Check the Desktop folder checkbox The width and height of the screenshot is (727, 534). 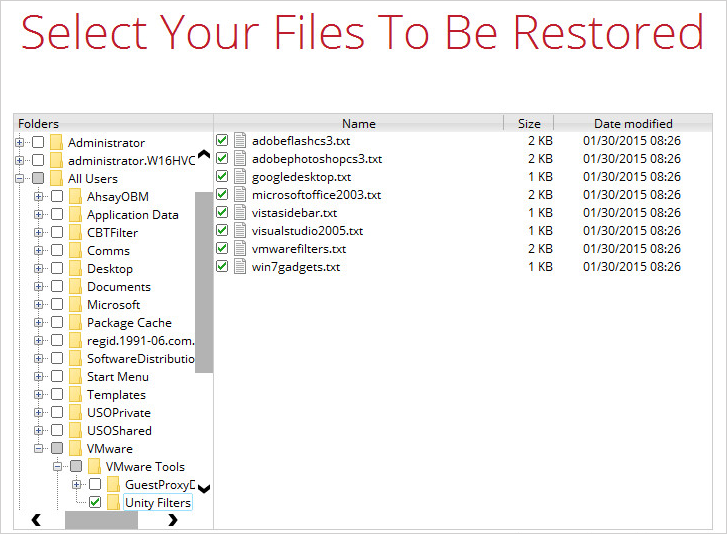point(57,269)
